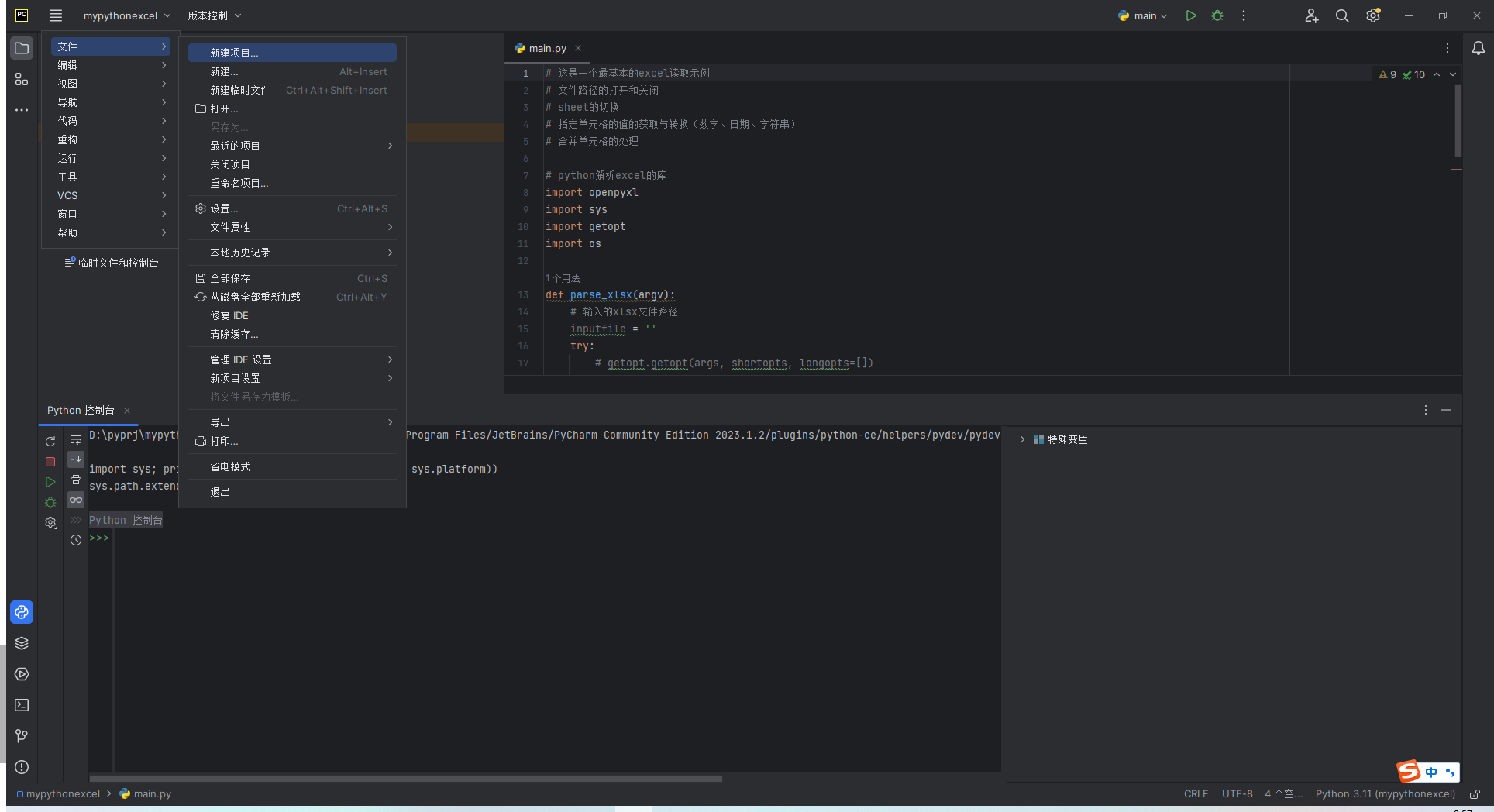The height and width of the screenshot is (812, 1494).
Task: Open Git version control tool window icon
Action: coord(22,736)
